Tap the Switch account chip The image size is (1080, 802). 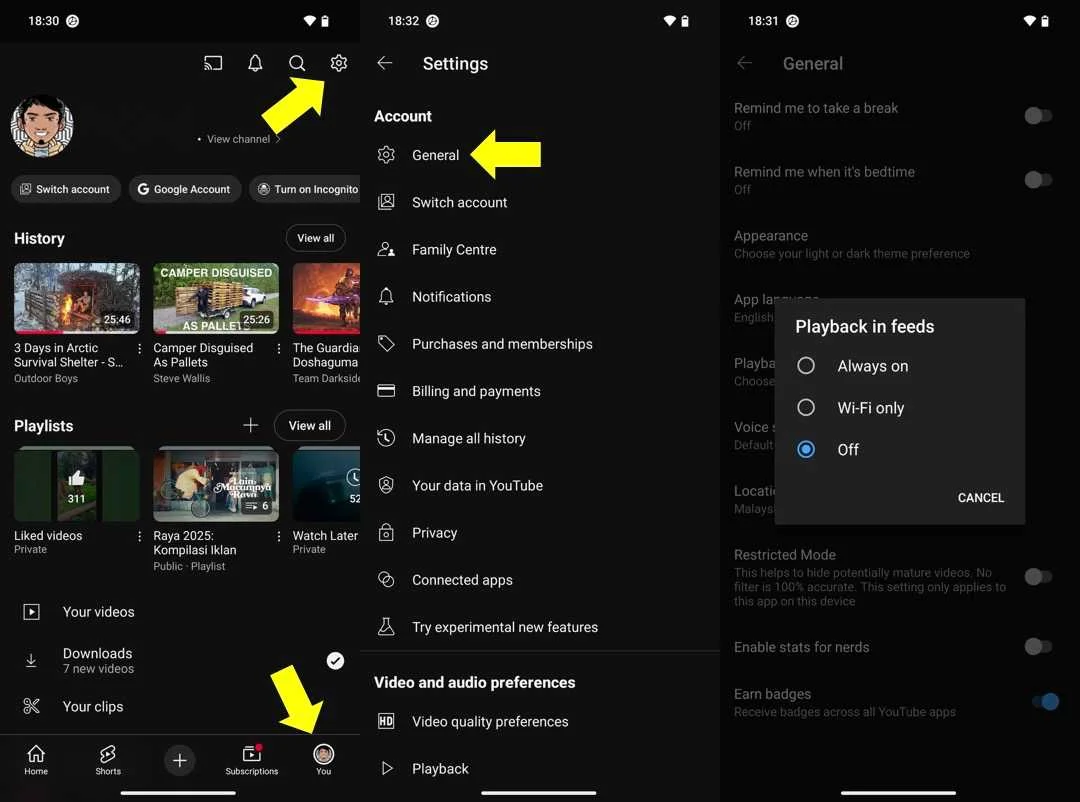pyautogui.click(x=65, y=189)
